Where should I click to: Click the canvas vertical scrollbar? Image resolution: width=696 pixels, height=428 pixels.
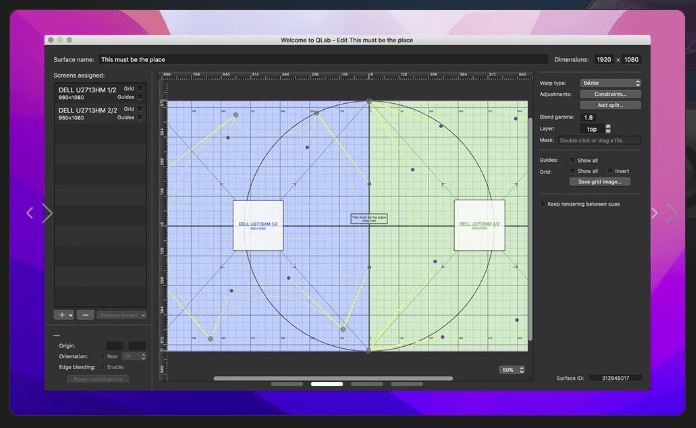530,229
